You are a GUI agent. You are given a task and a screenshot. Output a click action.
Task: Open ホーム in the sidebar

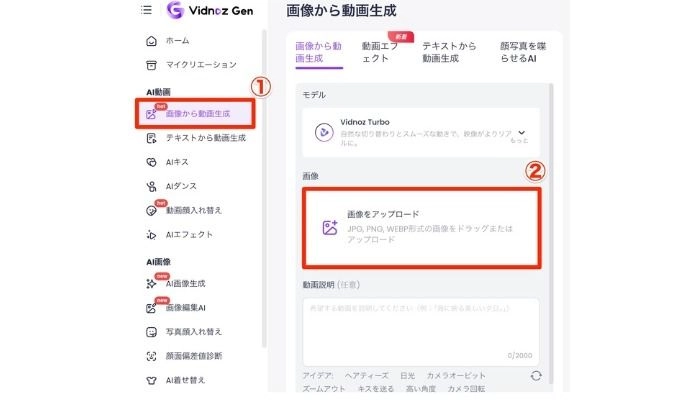[178, 41]
